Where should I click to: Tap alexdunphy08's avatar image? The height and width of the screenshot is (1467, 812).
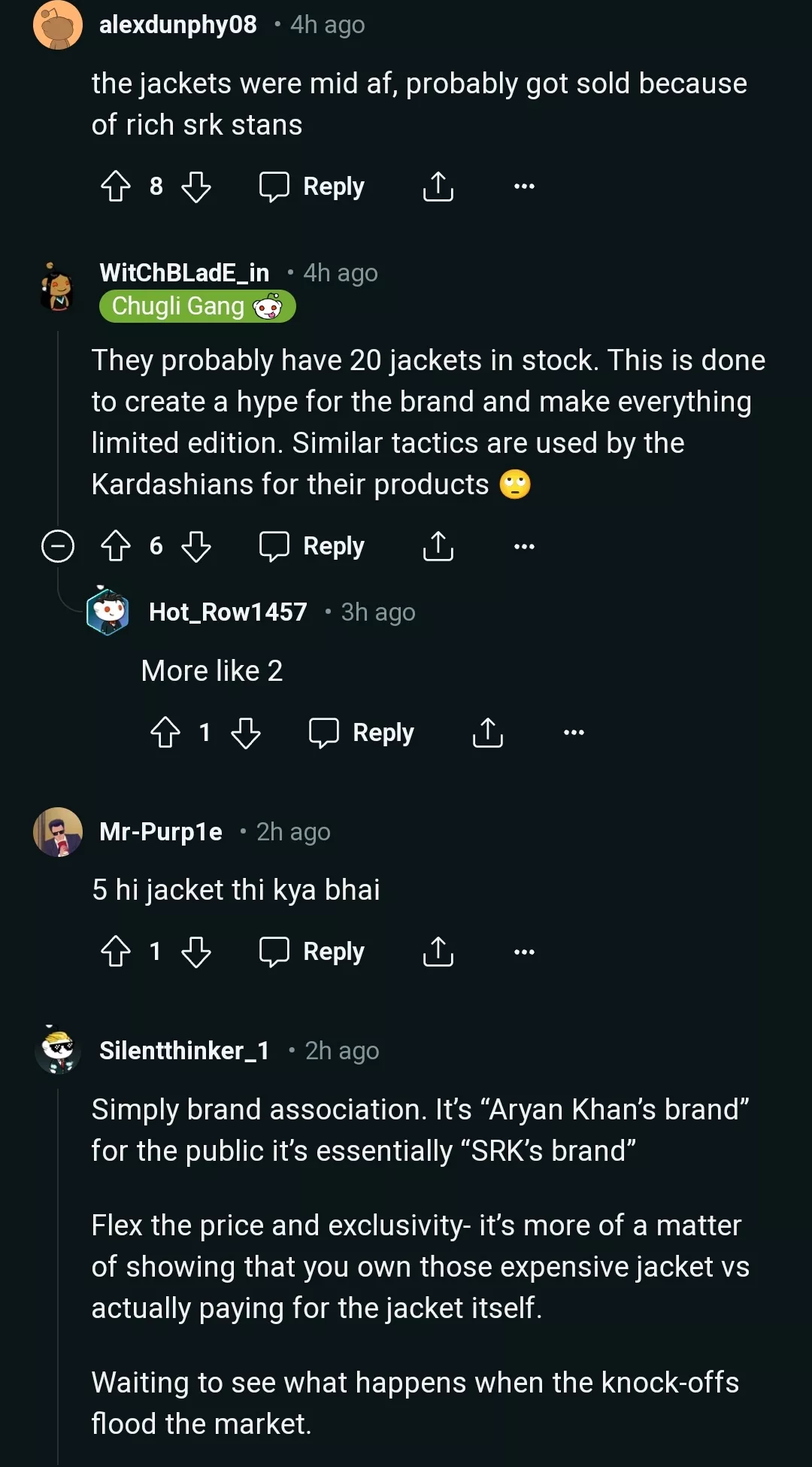click(x=58, y=25)
